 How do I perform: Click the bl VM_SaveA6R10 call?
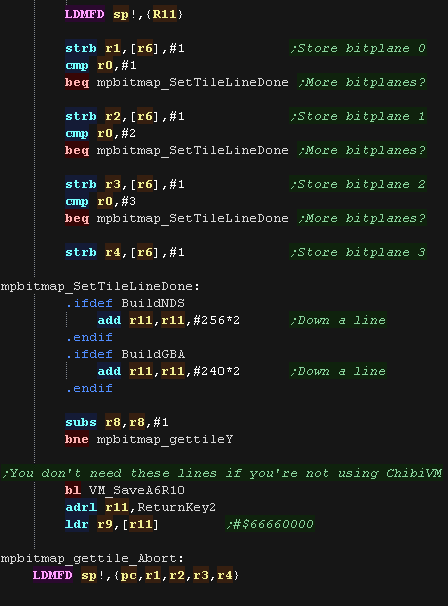(125, 490)
